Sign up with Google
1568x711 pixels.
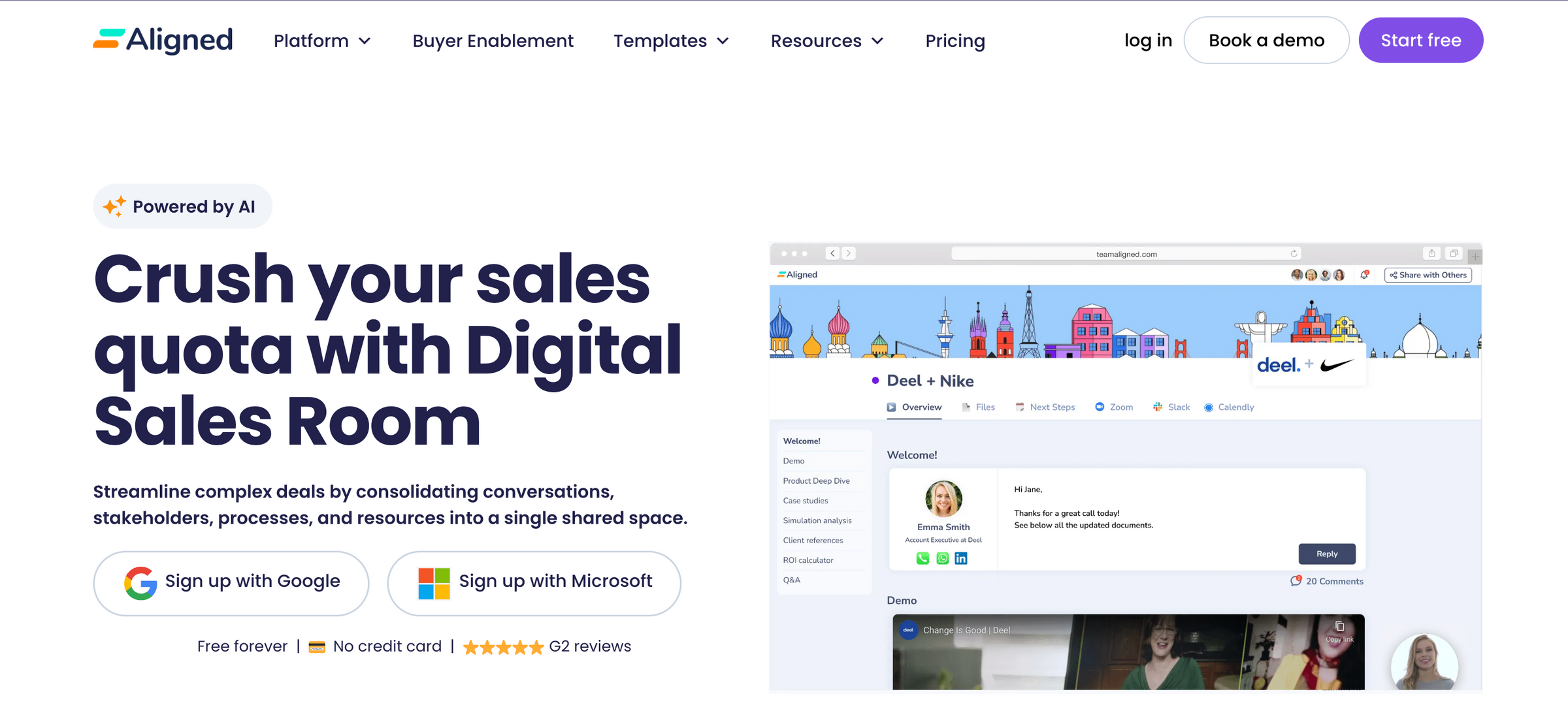pyautogui.click(x=231, y=583)
